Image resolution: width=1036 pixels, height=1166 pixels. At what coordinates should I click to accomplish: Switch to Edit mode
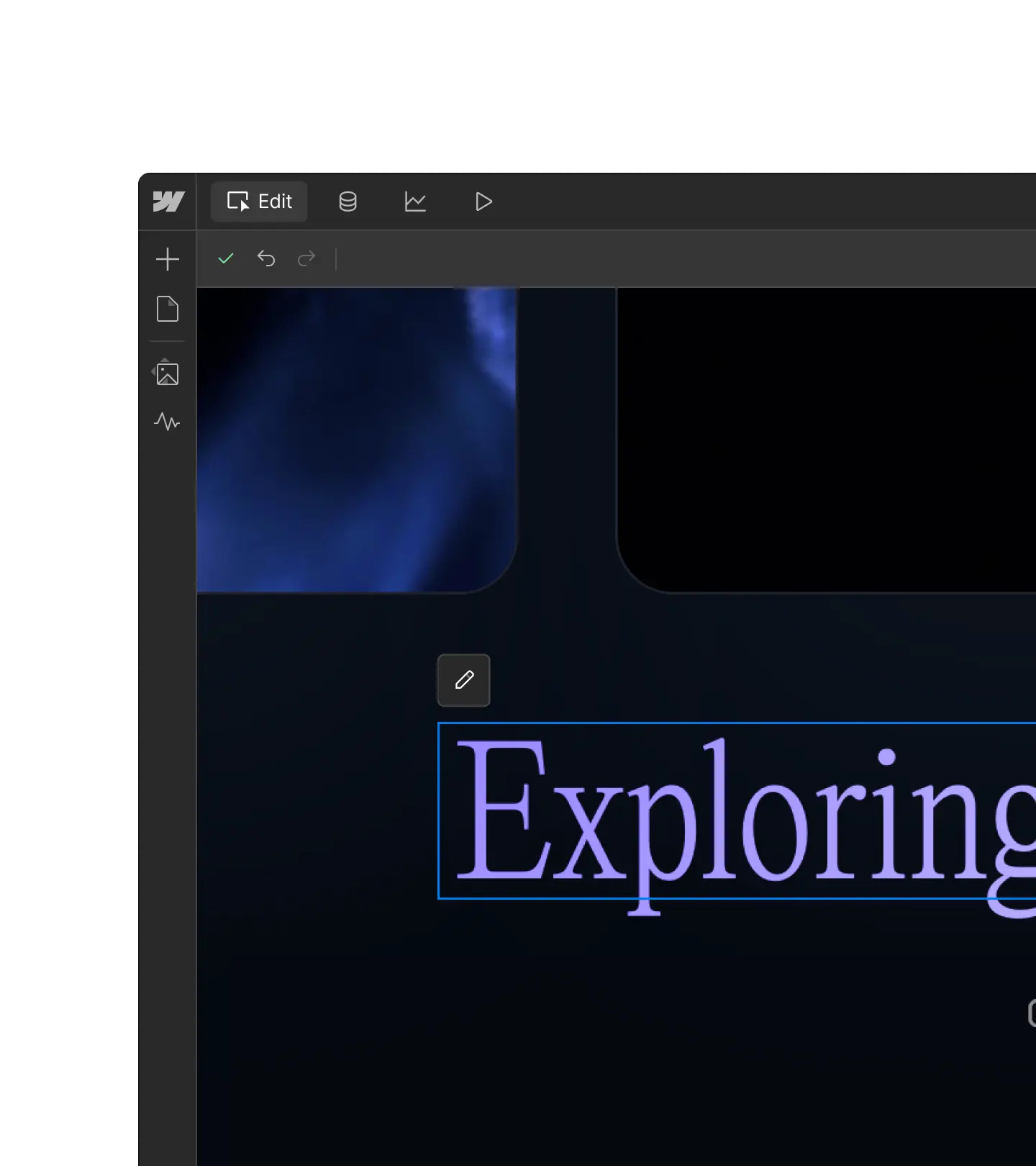pyautogui.click(x=259, y=202)
